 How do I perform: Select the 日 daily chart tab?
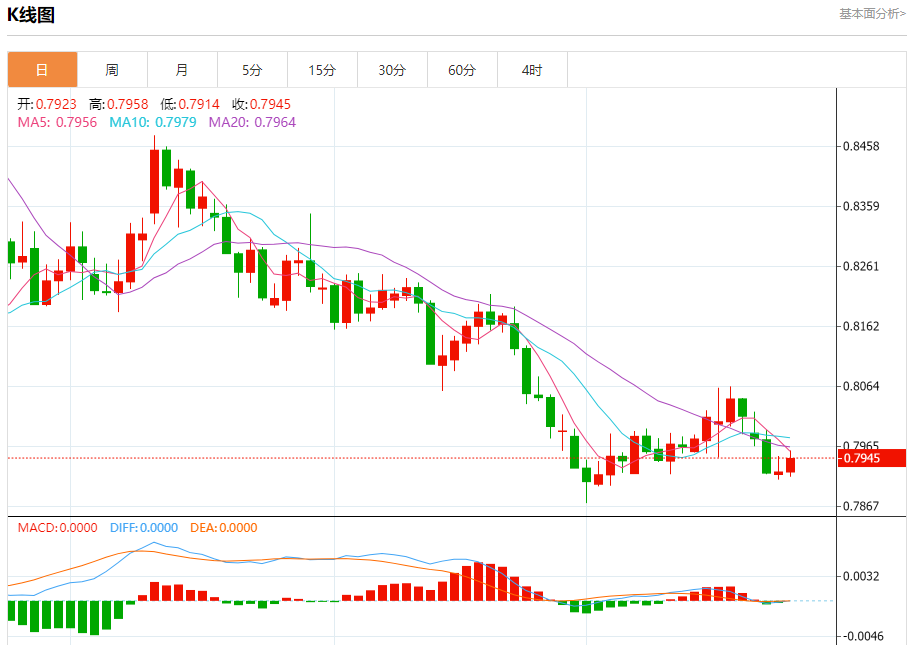point(42,70)
